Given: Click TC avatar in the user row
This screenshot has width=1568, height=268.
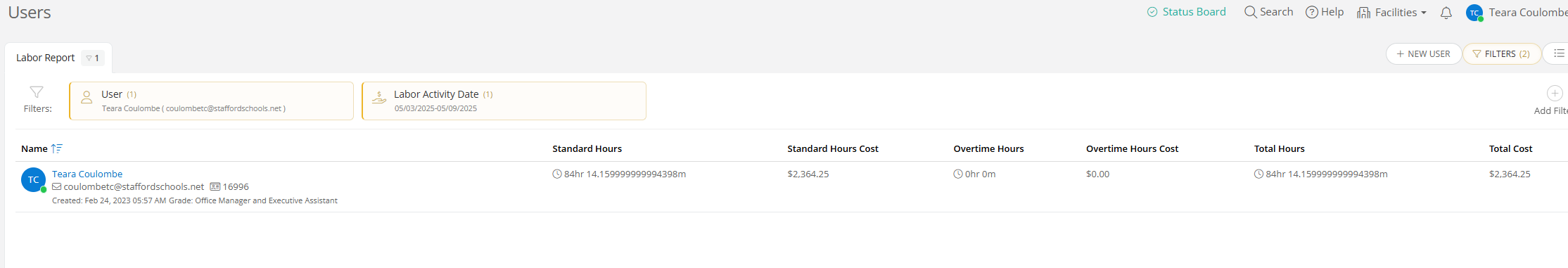Looking at the screenshot, I should point(33,180).
